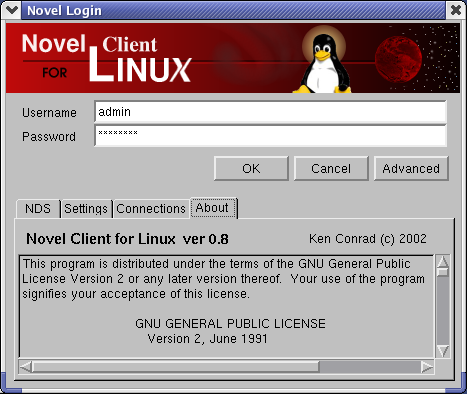
Task: Click 'signifies your acceptance of this license' line
Action: 136,294
